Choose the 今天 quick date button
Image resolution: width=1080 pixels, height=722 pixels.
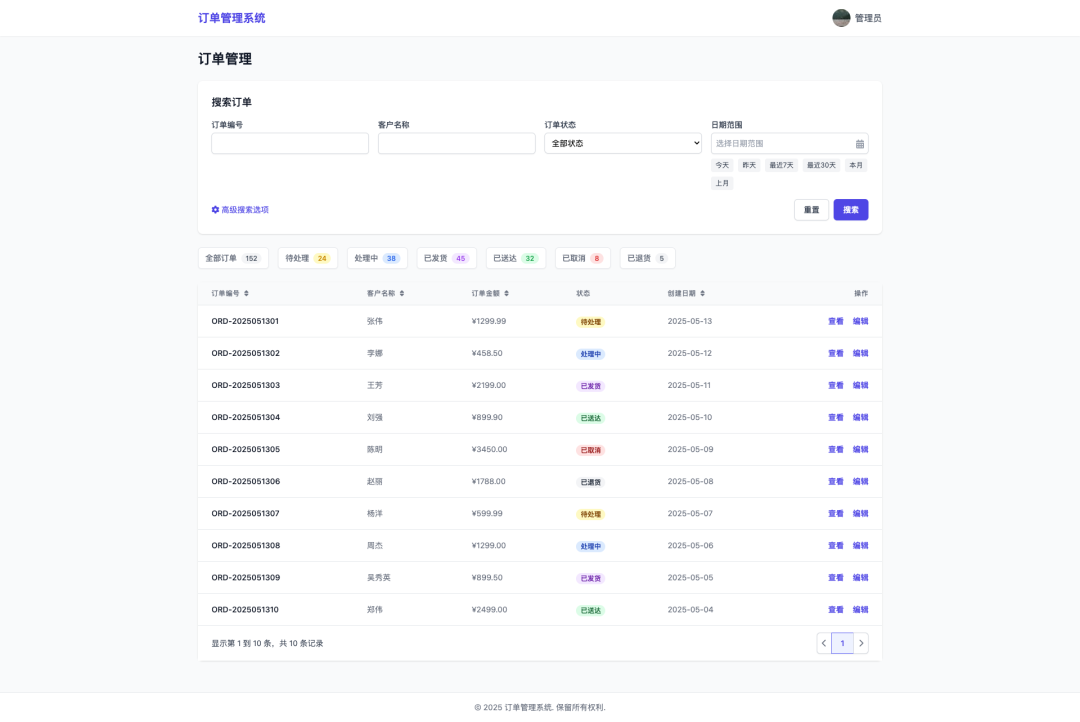(722, 165)
